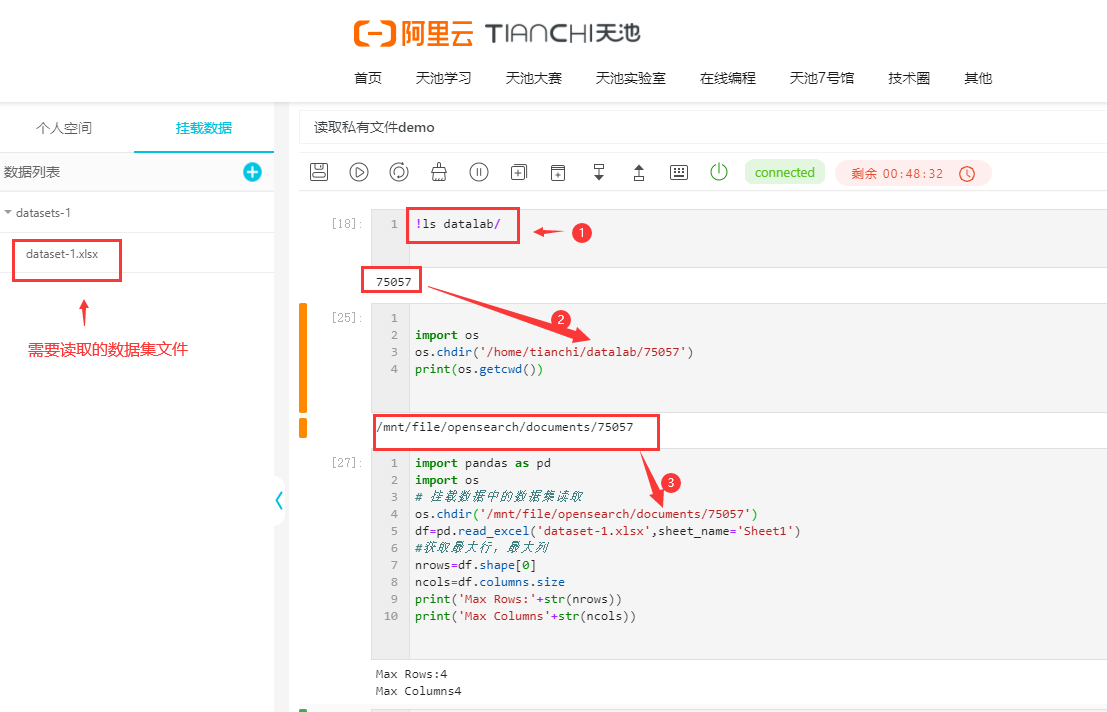Open the 在线编程 menu
The width and height of the screenshot is (1107, 712).
[728, 78]
